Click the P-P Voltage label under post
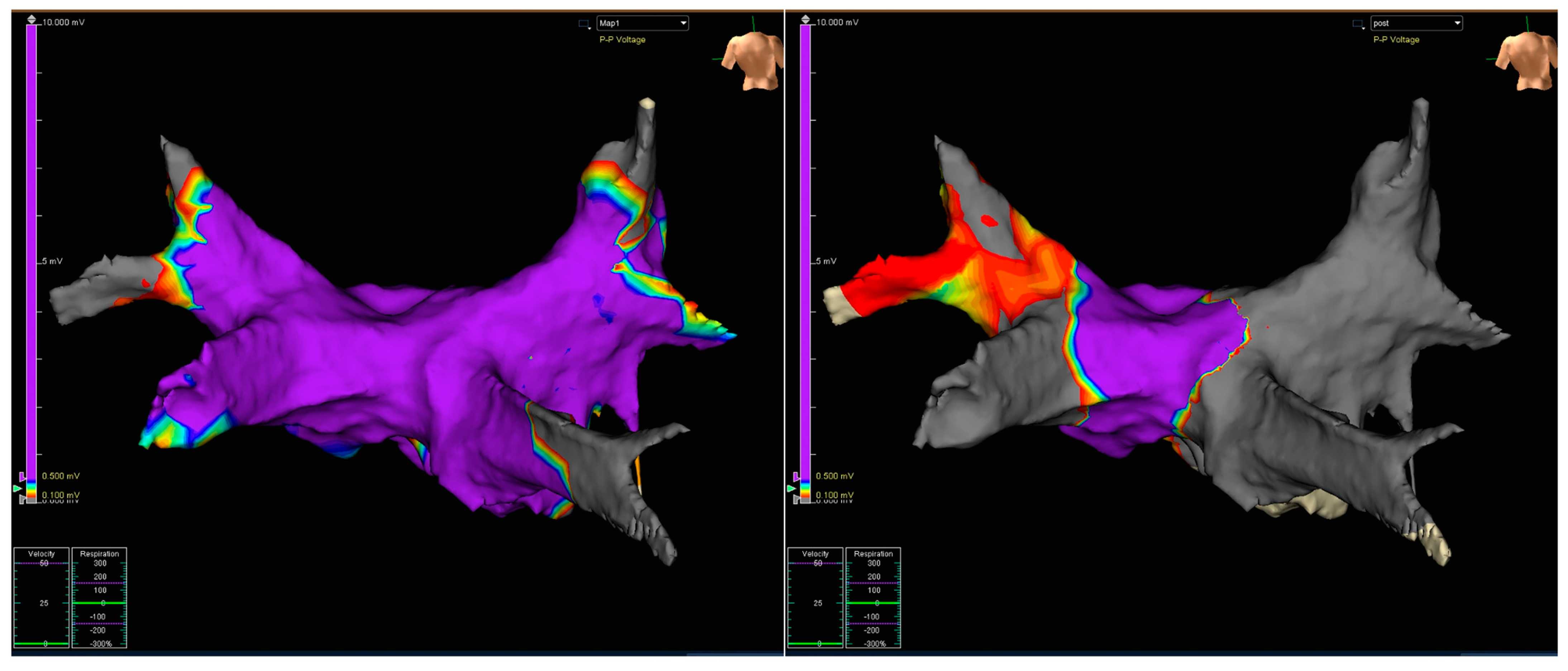 click(1396, 39)
